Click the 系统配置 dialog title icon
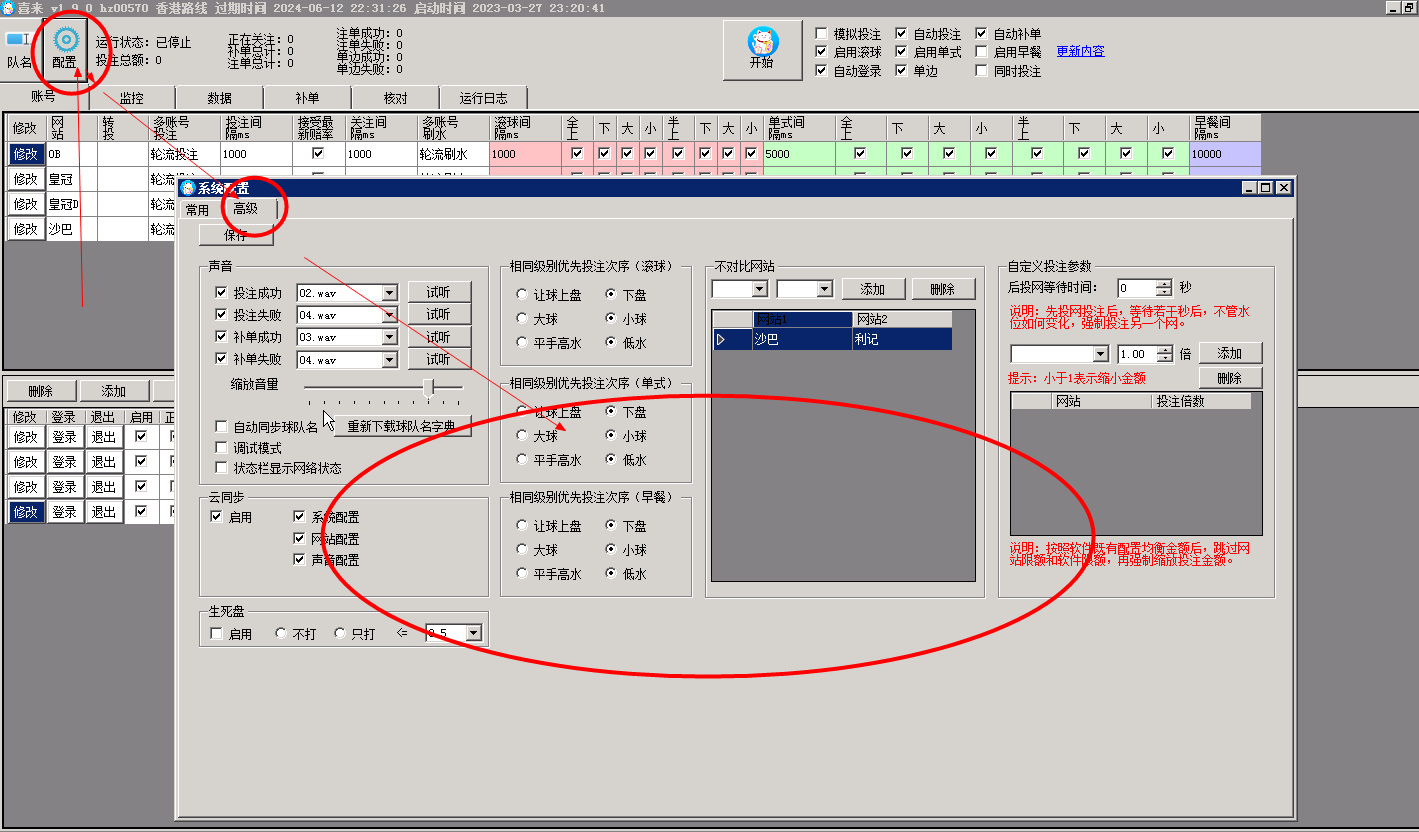Image resolution: width=1419 pixels, height=832 pixels. coord(187,188)
